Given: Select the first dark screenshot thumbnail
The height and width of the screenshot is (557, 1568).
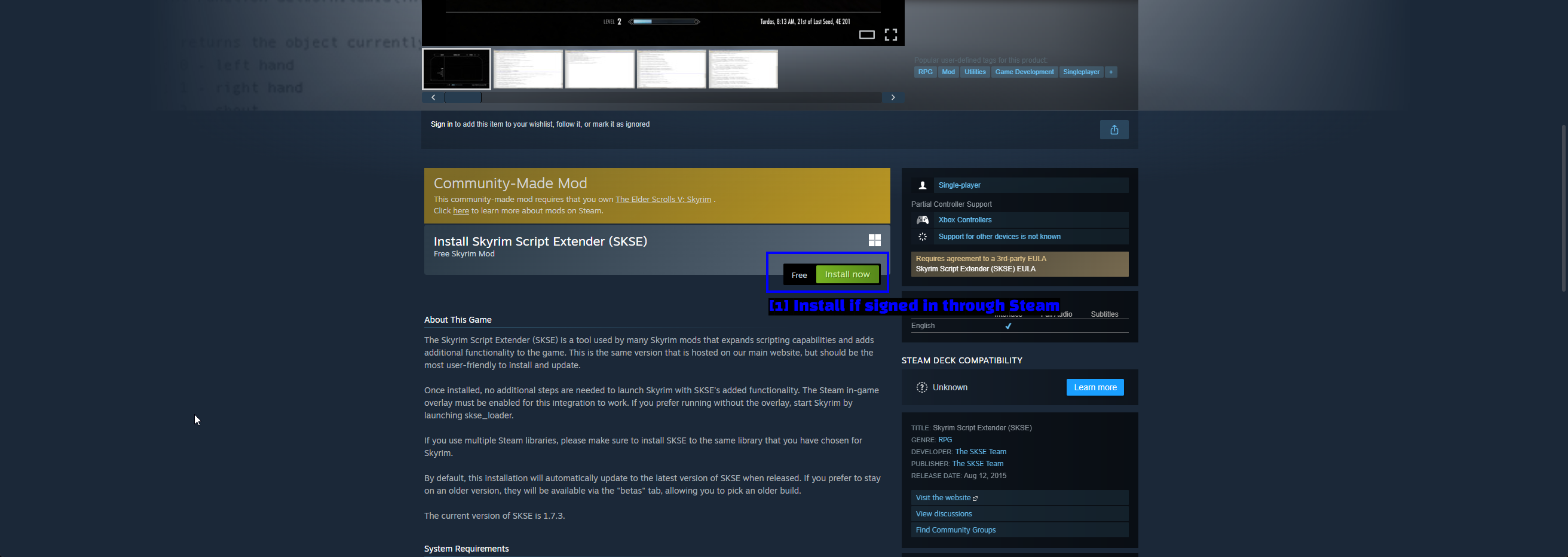Looking at the screenshot, I should point(457,69).
